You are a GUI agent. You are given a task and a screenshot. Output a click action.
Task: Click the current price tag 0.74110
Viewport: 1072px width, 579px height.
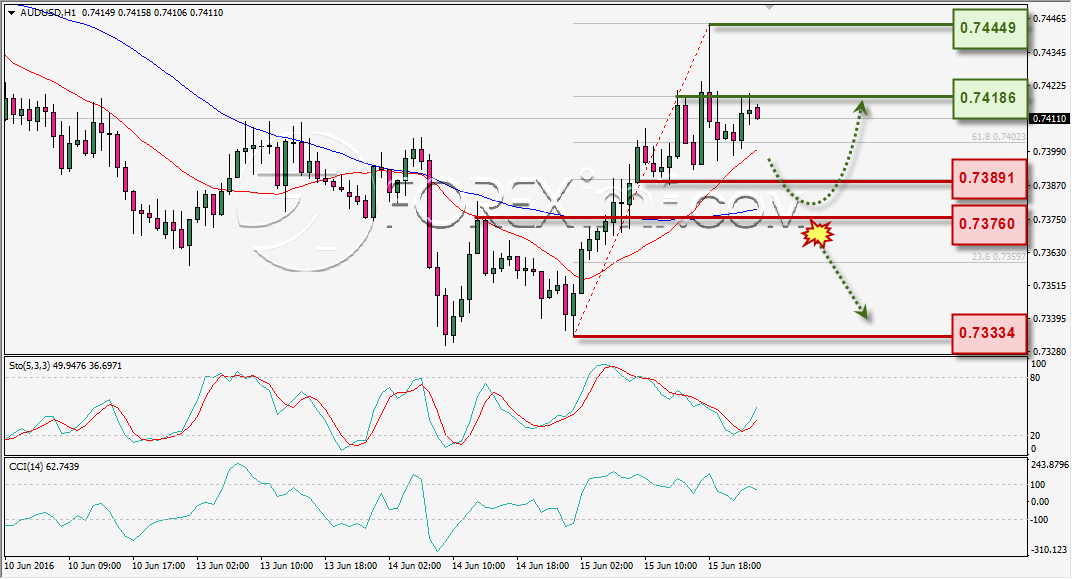point(1049,118)
